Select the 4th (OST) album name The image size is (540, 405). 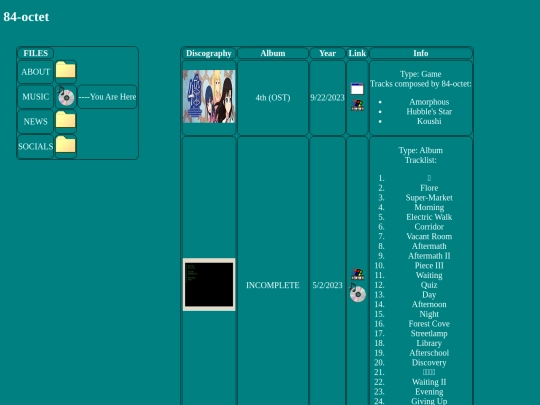click(273, 98)
